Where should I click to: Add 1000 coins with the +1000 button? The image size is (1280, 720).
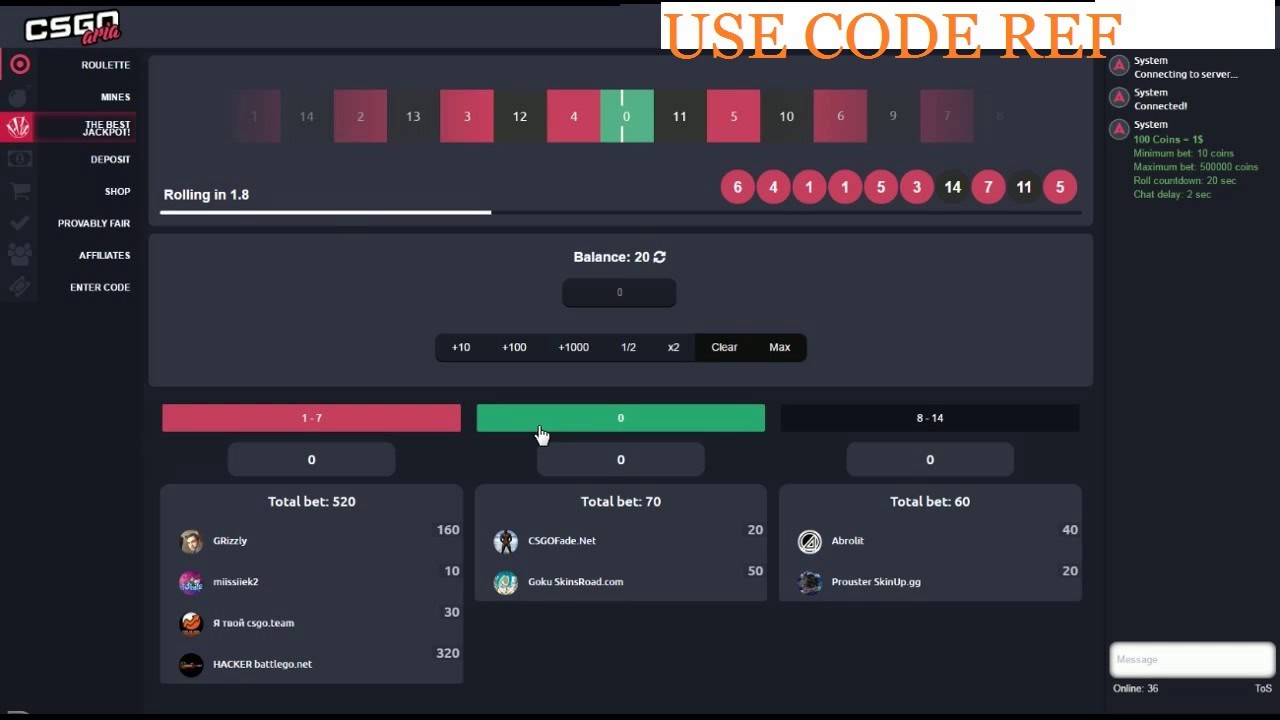point(574,347)
